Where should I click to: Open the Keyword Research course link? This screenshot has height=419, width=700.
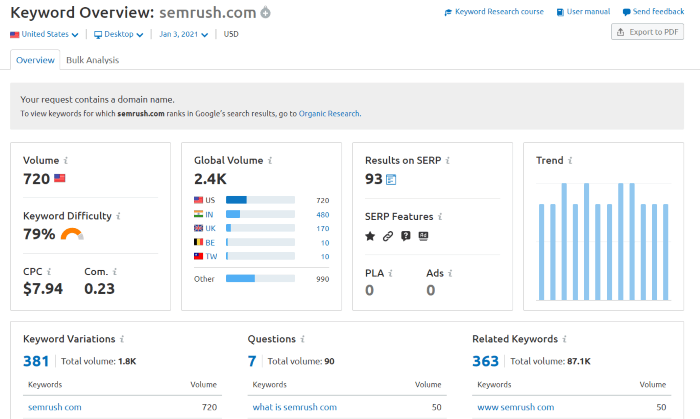click(494, 12)
